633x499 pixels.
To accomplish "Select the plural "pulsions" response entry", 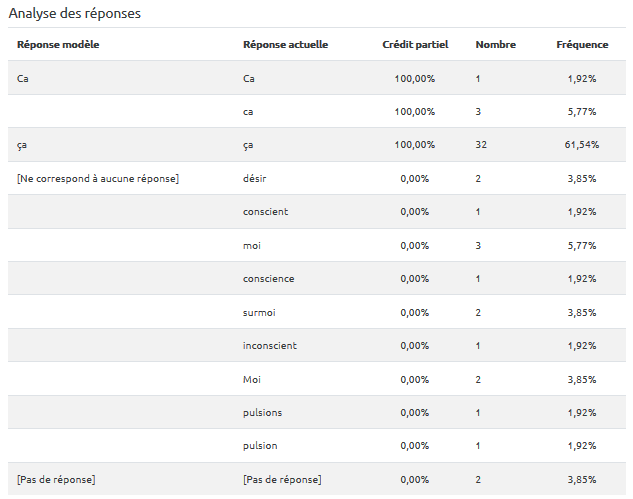I will 262,413.
